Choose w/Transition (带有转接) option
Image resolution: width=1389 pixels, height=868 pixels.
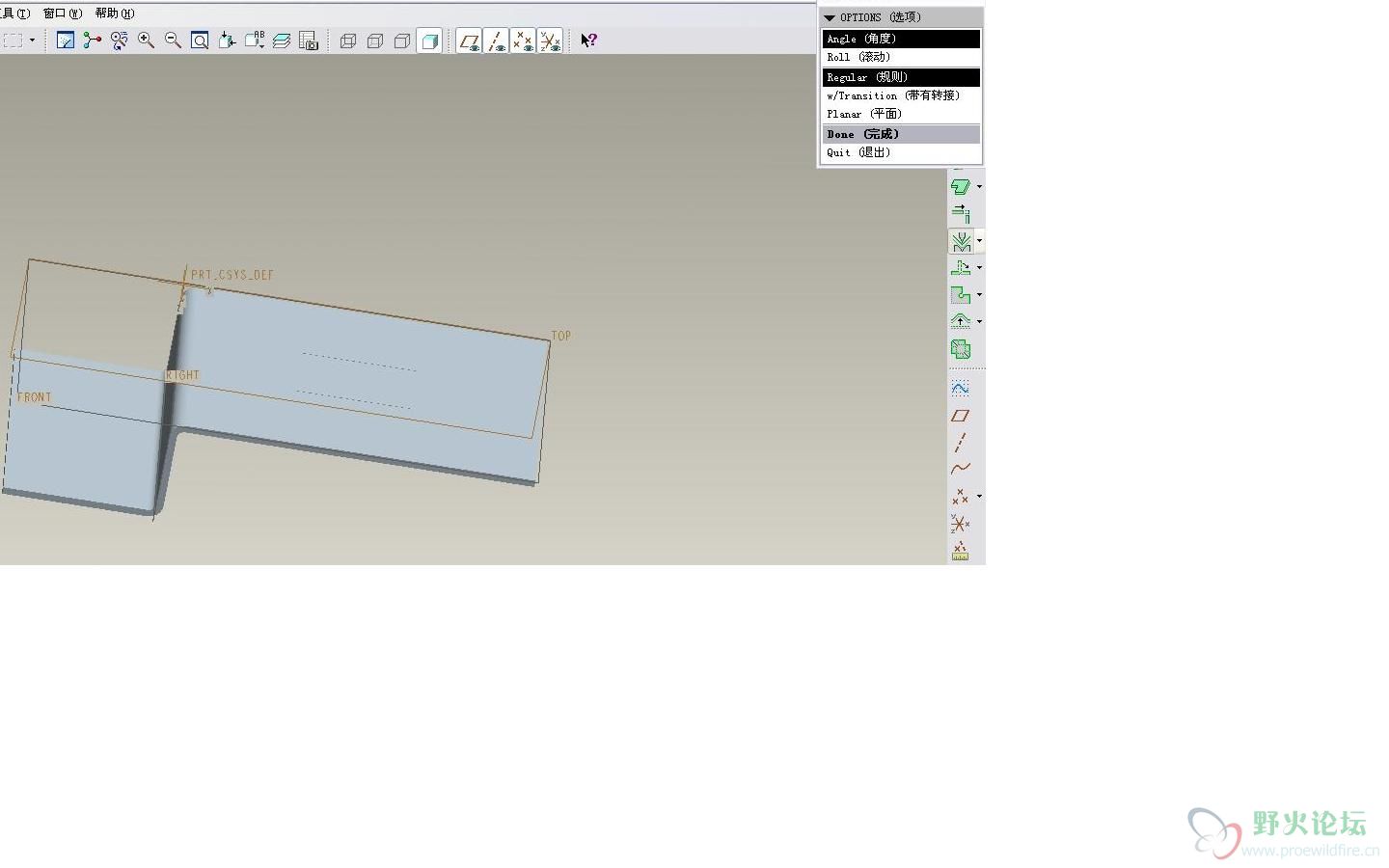[893, 95]
